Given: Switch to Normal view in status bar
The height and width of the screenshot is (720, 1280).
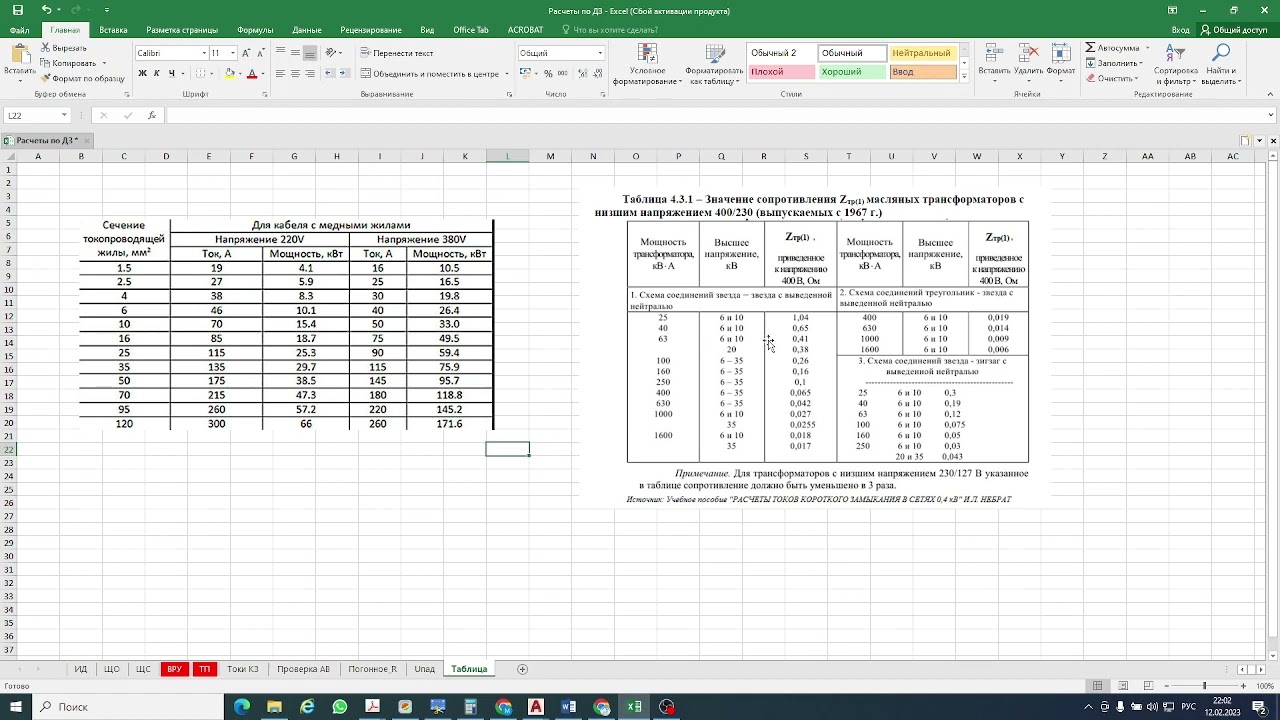Looking at the screenshot, I should (x=1097, y=686).
